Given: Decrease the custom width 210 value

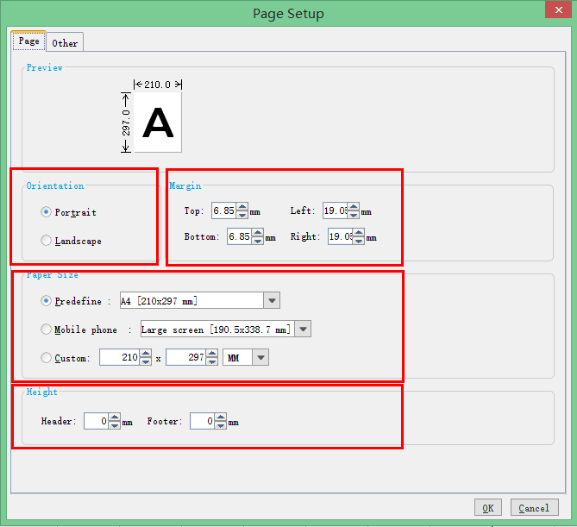Looking at the screenshot, I should coord(146,361).
